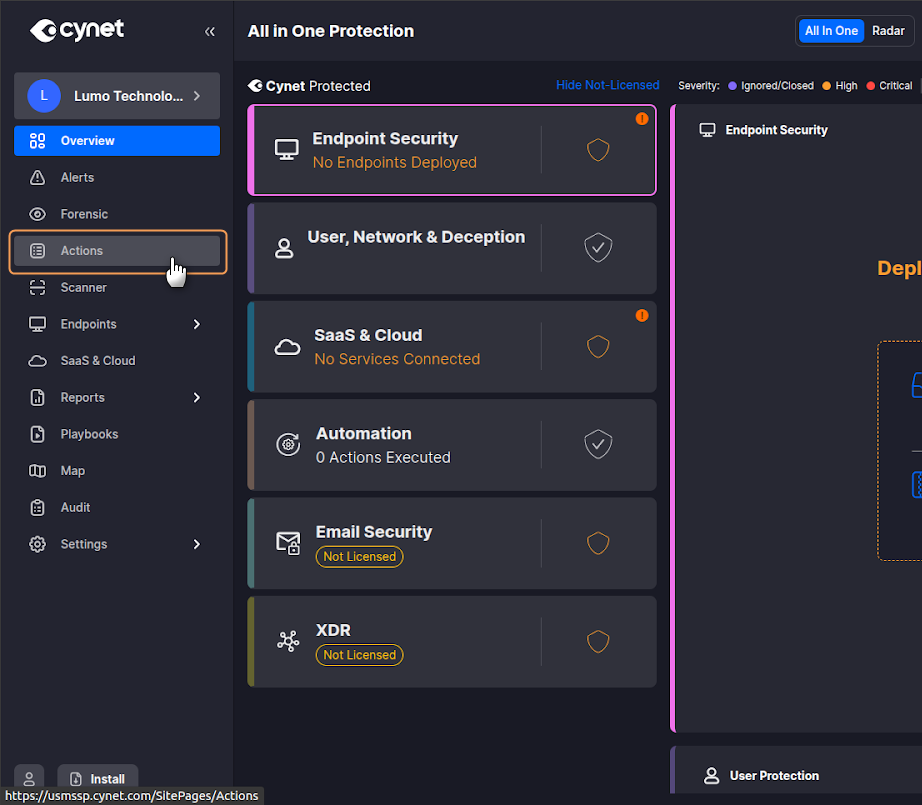Open the Forensic page
This screenshot has width=922, height=805.
pos(84,214)
